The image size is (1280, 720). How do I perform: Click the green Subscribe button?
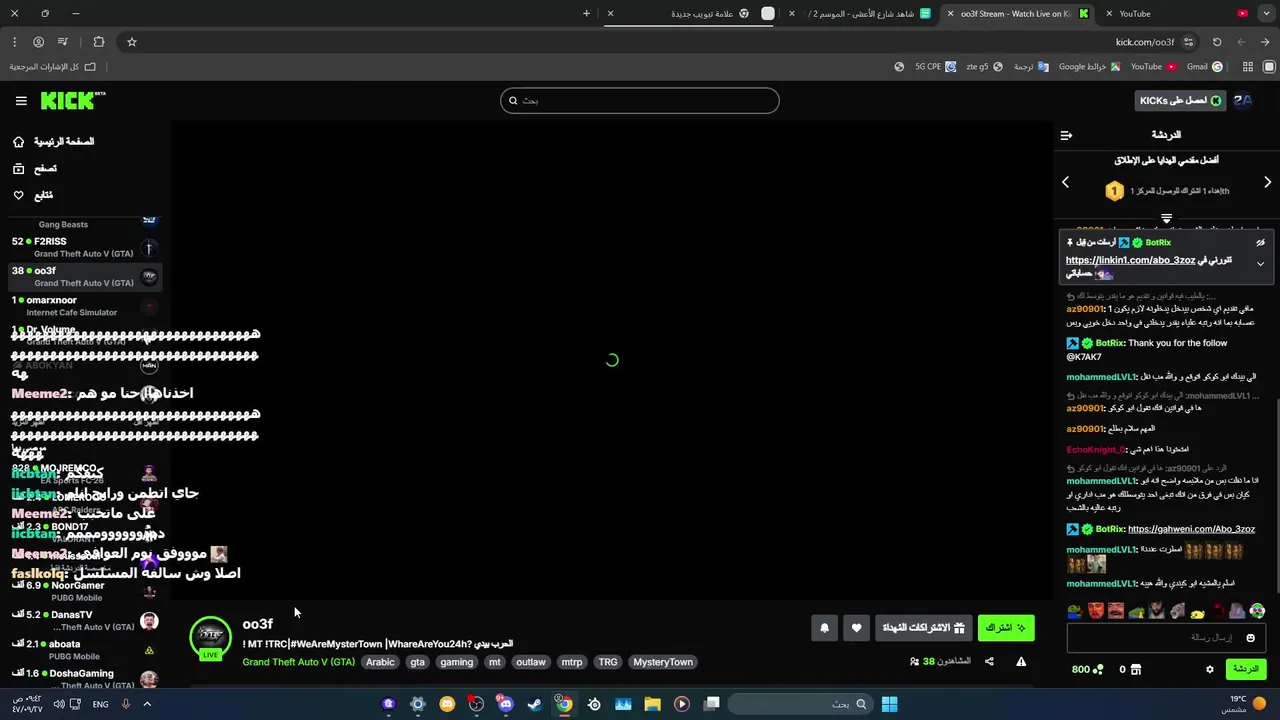coord(1005,628)
